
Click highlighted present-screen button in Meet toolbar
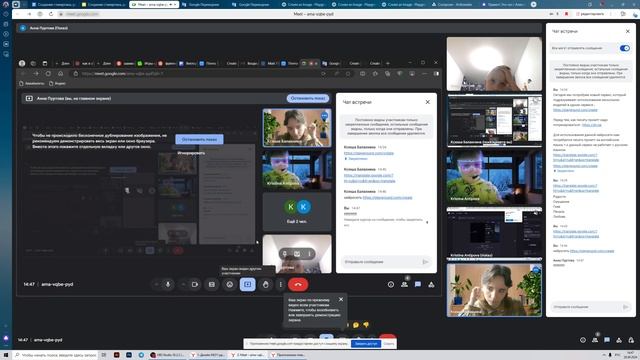pos(248,284)
